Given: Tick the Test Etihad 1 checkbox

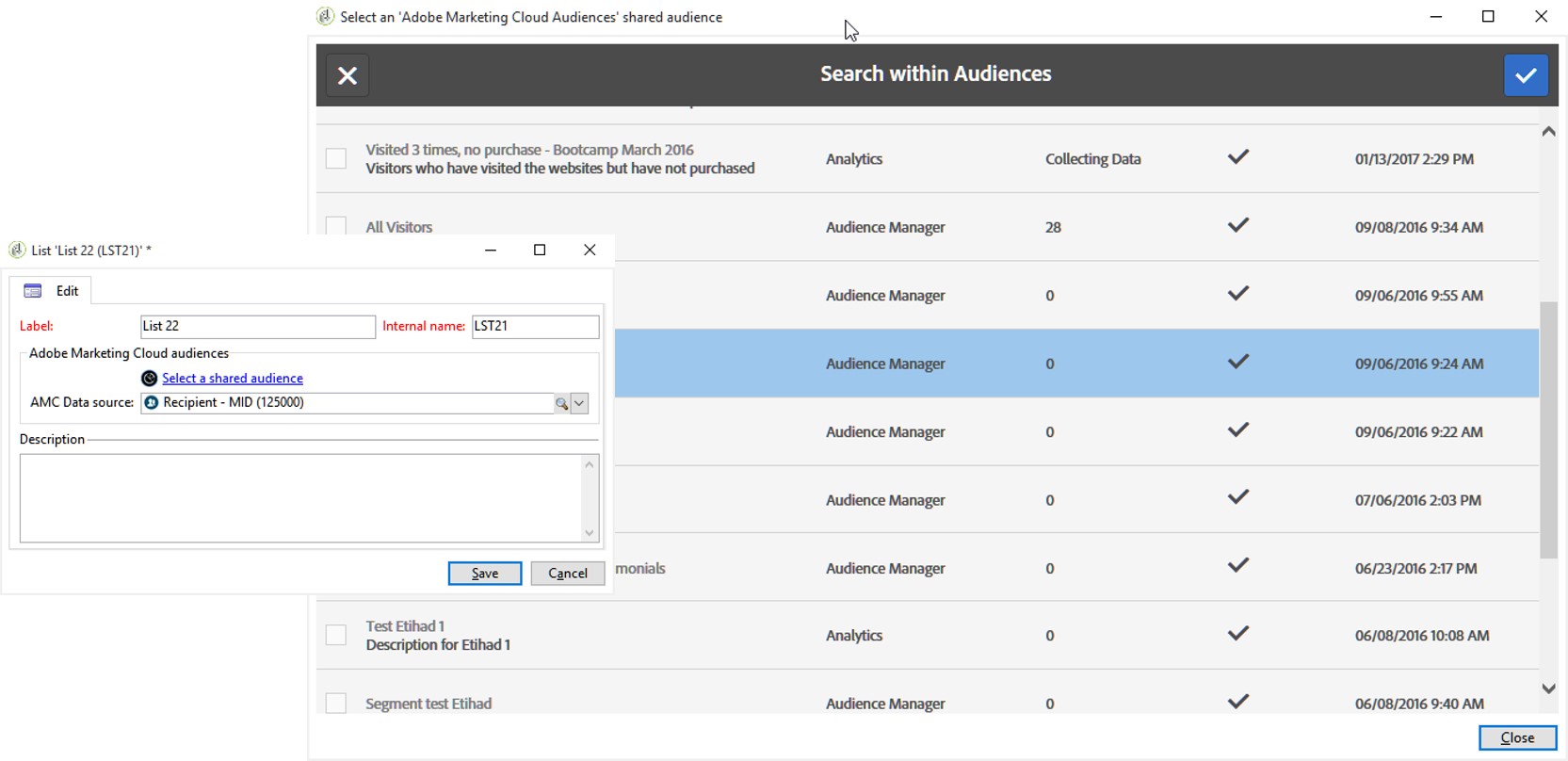Looking at the screenshot, I should tap(336, 635).
